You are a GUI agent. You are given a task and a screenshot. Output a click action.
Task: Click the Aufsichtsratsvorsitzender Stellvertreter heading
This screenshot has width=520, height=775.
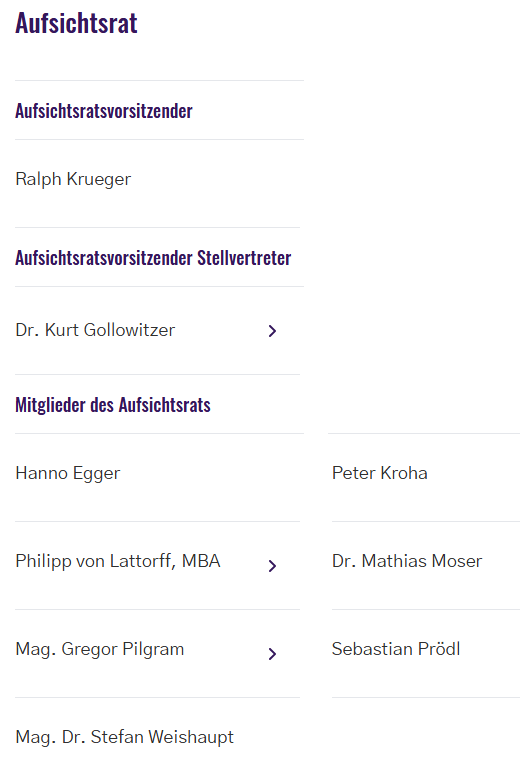pyautogui.click(x=153, y=258)
